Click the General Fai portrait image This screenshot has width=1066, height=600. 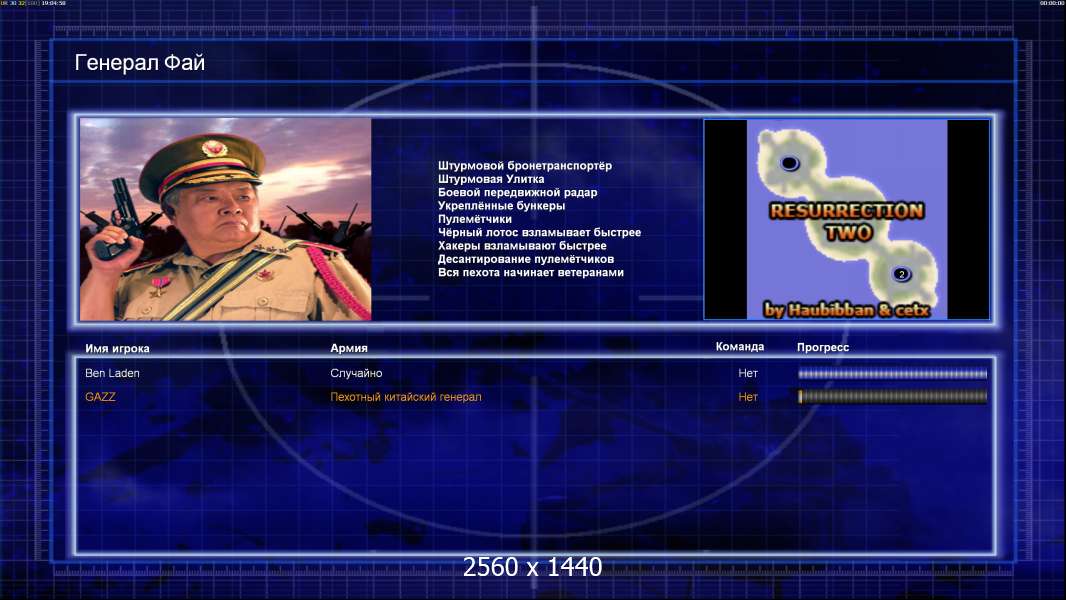pyautogui.click(x=226, y=219)
